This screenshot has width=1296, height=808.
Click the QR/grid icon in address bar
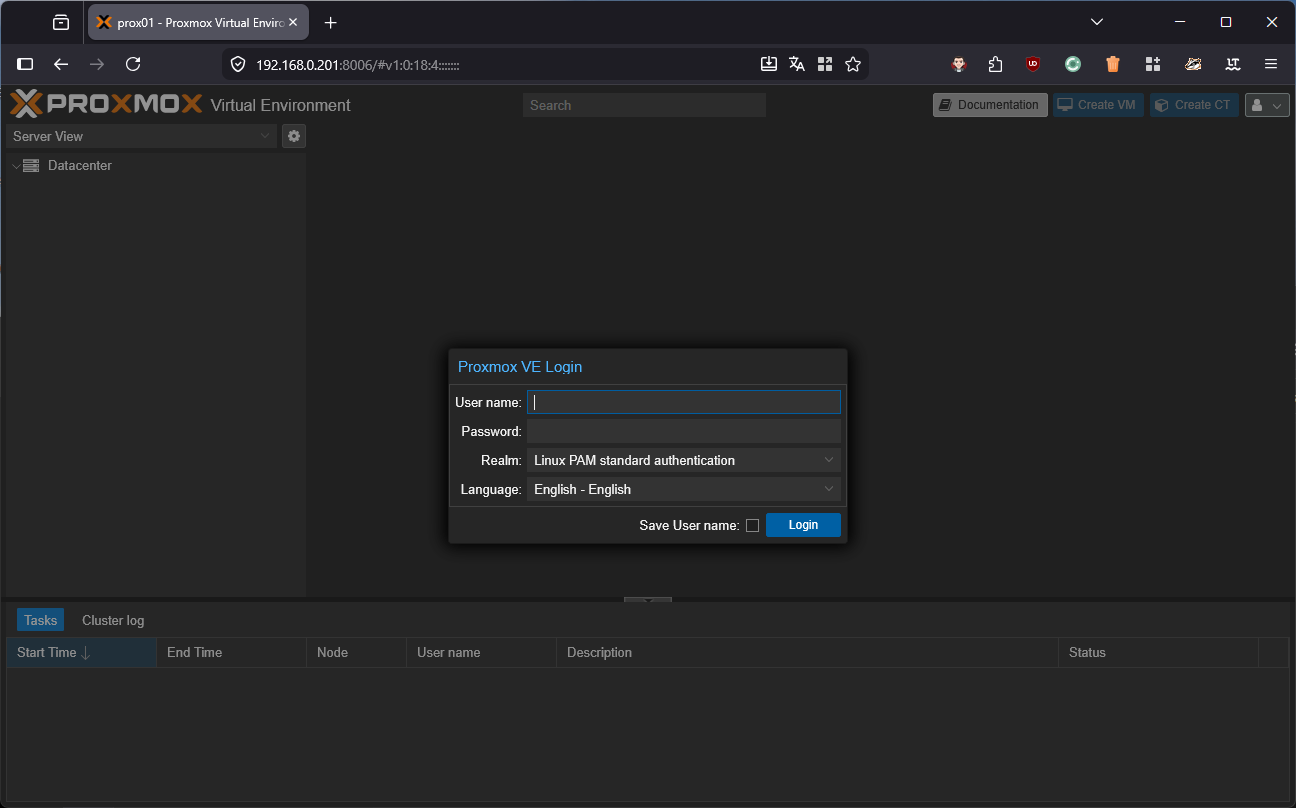(824, 64)
